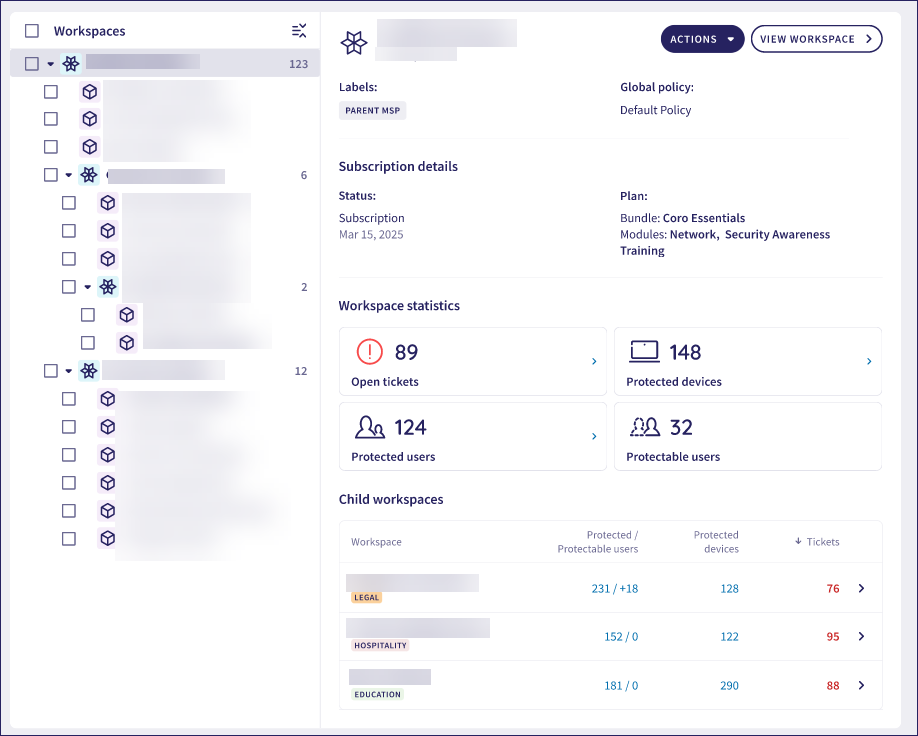Click the collapse-all icon beside Workspaces header

click(298, 31)
